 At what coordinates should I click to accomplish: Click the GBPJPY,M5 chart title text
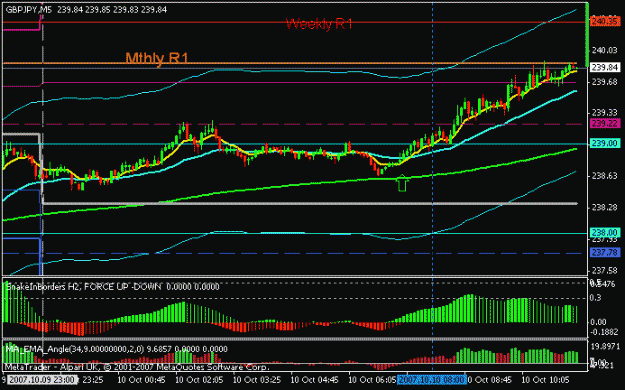(x=29, y=10)
